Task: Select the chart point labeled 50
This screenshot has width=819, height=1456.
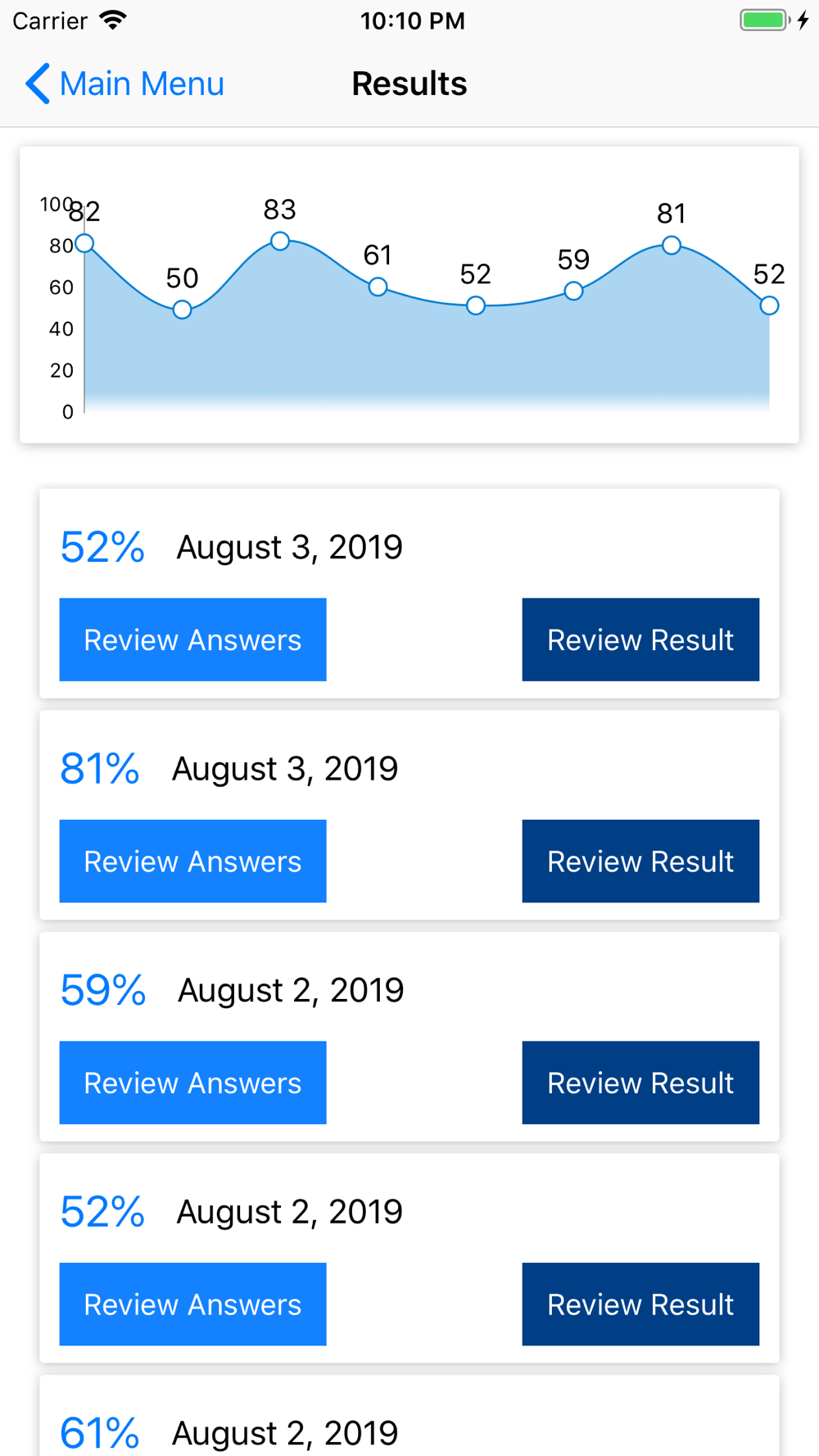Action: 183,310
